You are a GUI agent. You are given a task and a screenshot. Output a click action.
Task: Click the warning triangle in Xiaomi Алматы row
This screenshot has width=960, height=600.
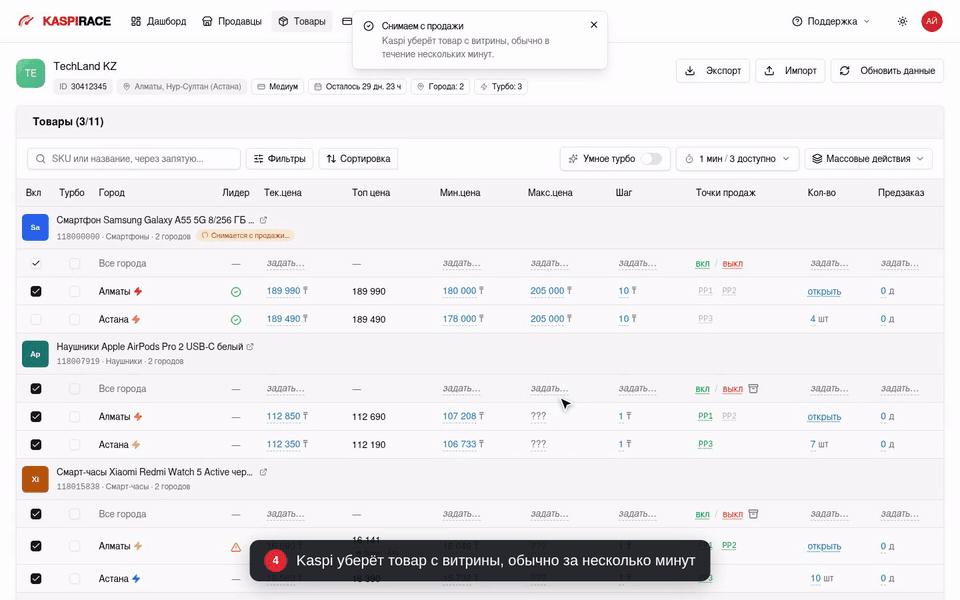236,547
